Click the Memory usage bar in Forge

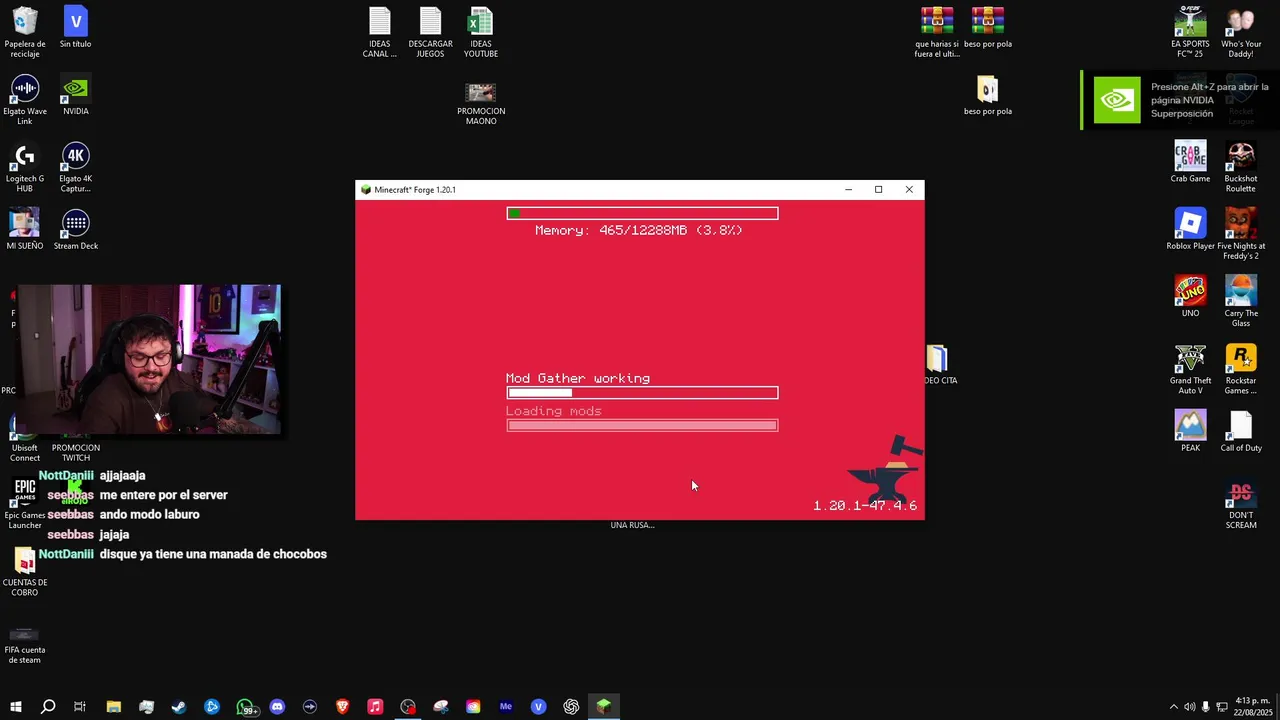(x=642, y=213)
